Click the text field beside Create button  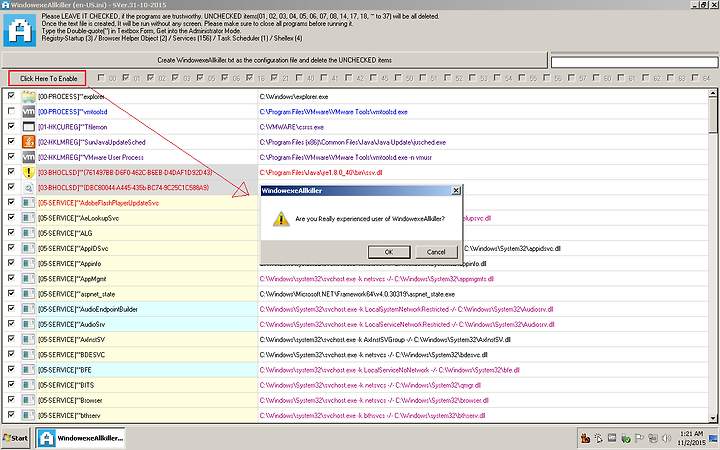[634, 62]
